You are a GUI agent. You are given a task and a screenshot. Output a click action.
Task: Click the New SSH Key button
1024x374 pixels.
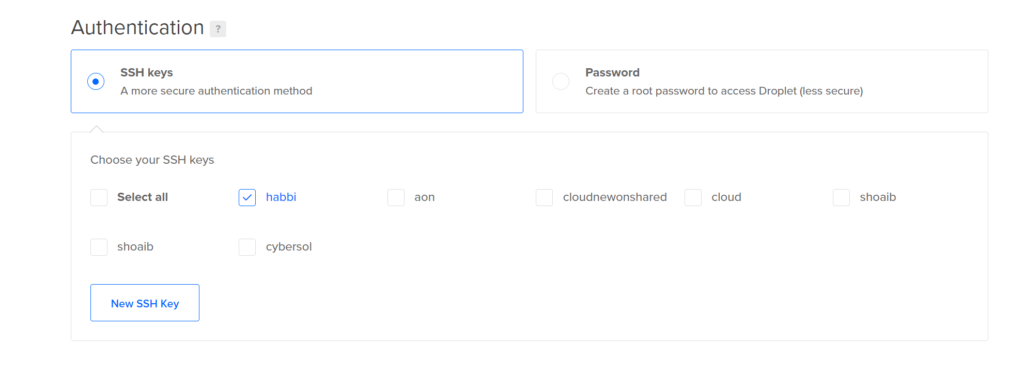(x=145, y=303)
